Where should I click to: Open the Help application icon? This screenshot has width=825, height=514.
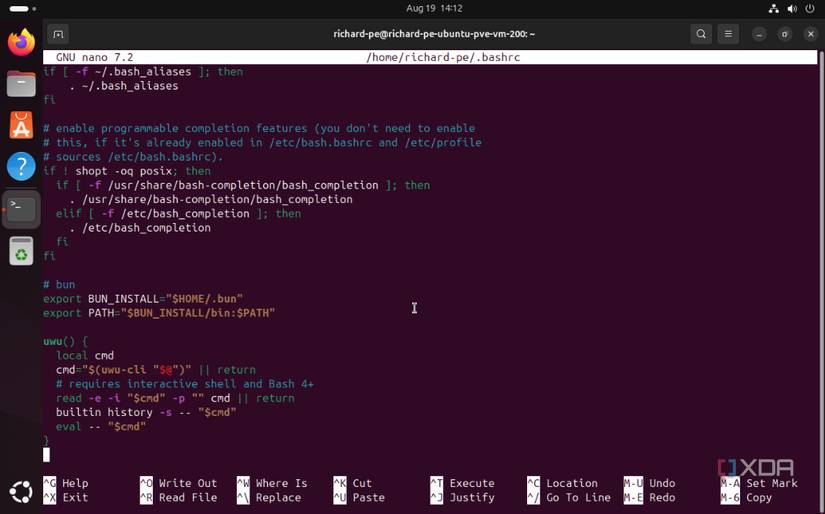(x=21, y=166)
